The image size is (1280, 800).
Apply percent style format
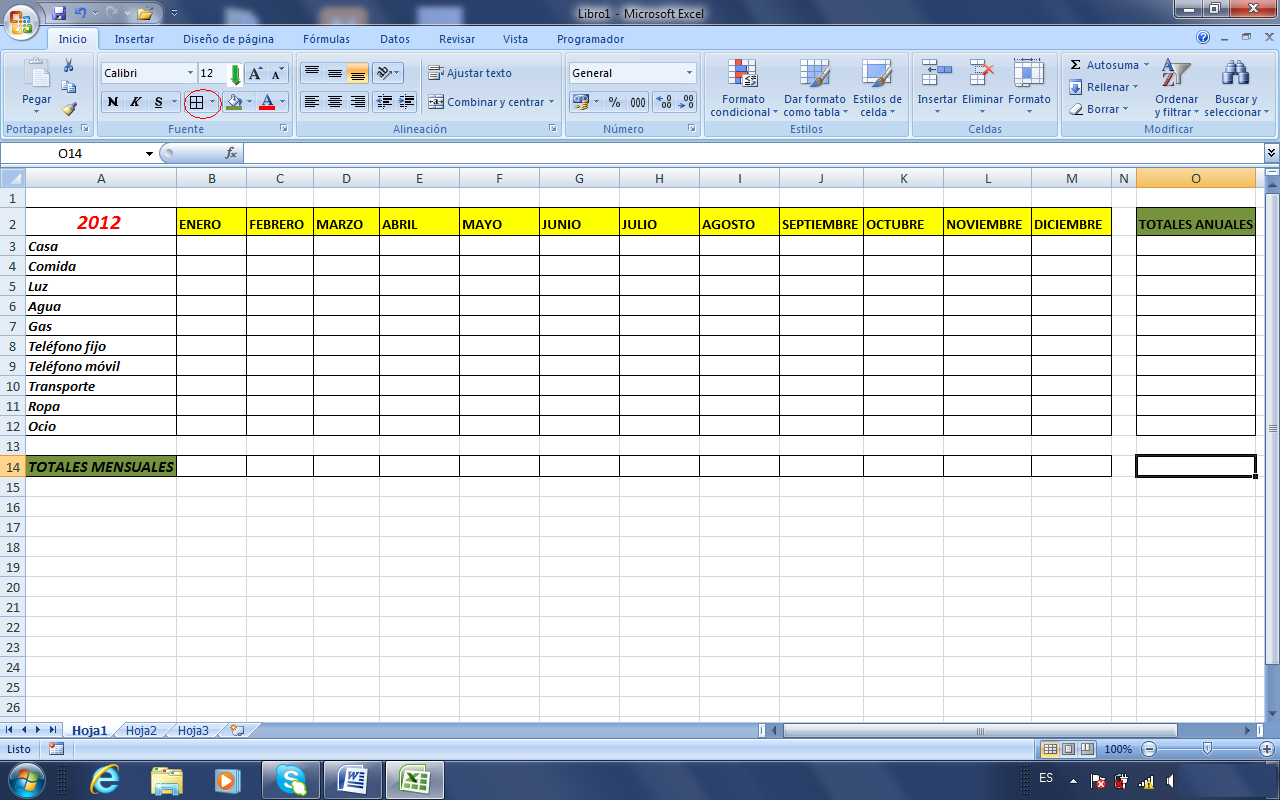pyautogui.click(x=614, y=102)
